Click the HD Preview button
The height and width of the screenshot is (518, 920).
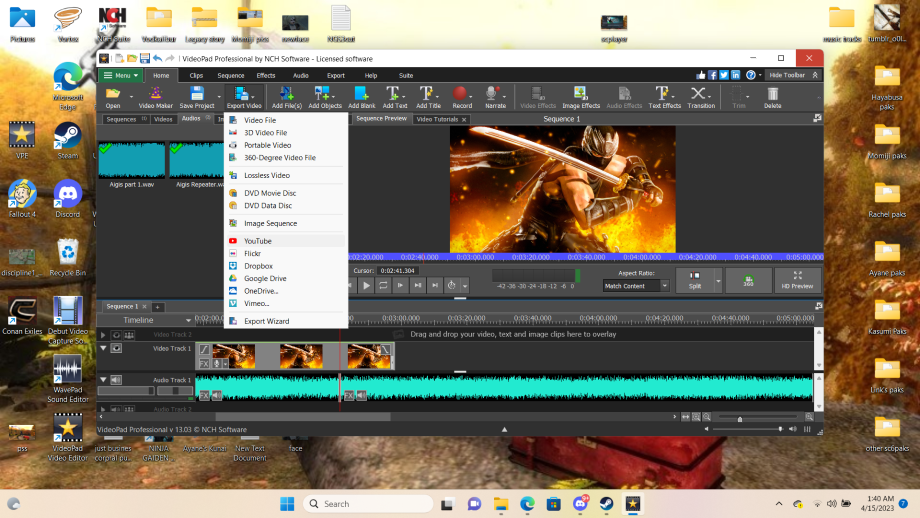pos(797,280)
